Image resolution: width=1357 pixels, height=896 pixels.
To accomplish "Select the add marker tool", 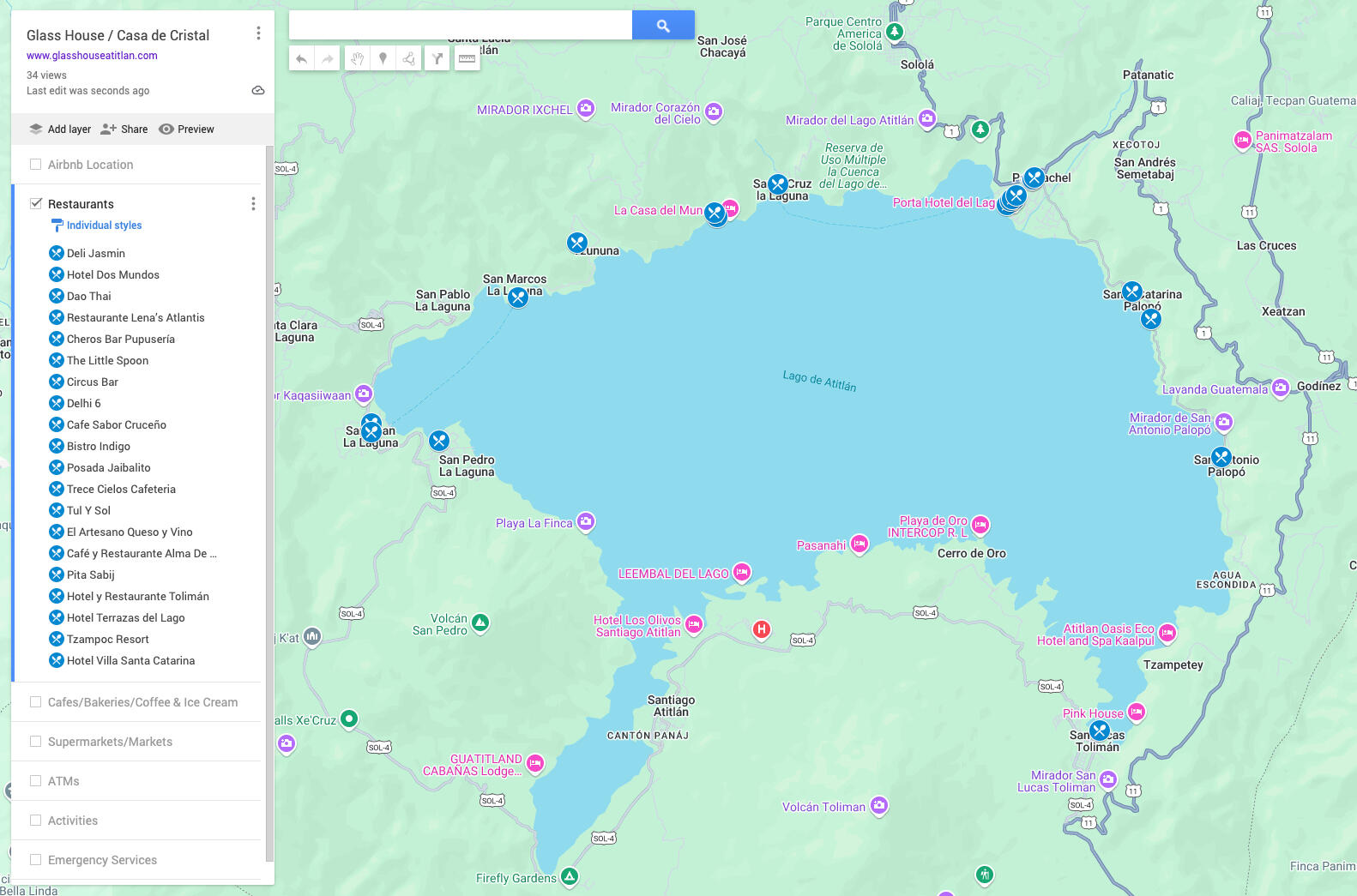I will pyautogui.click(x=383, y=59).
